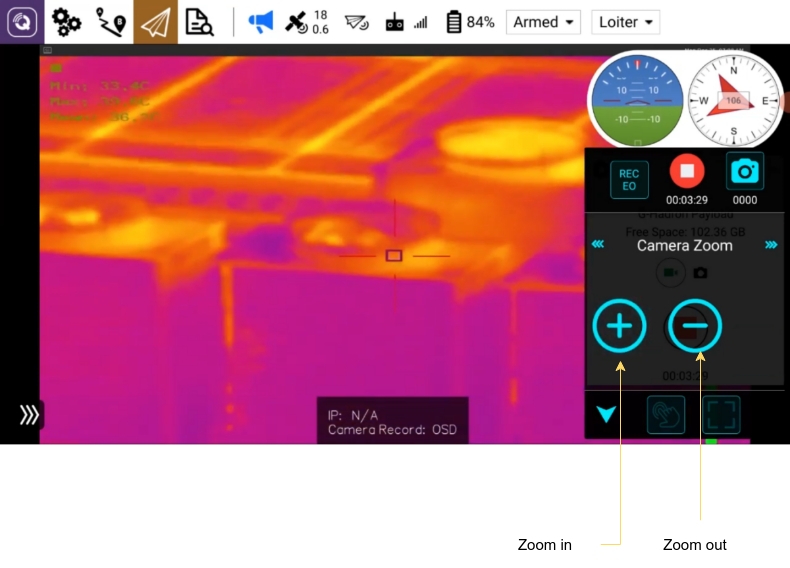The width and height of the screenshot is (790, 568).
Task: Go to next camera panel page
Action: pyautogui.click(x=771, y=245)
